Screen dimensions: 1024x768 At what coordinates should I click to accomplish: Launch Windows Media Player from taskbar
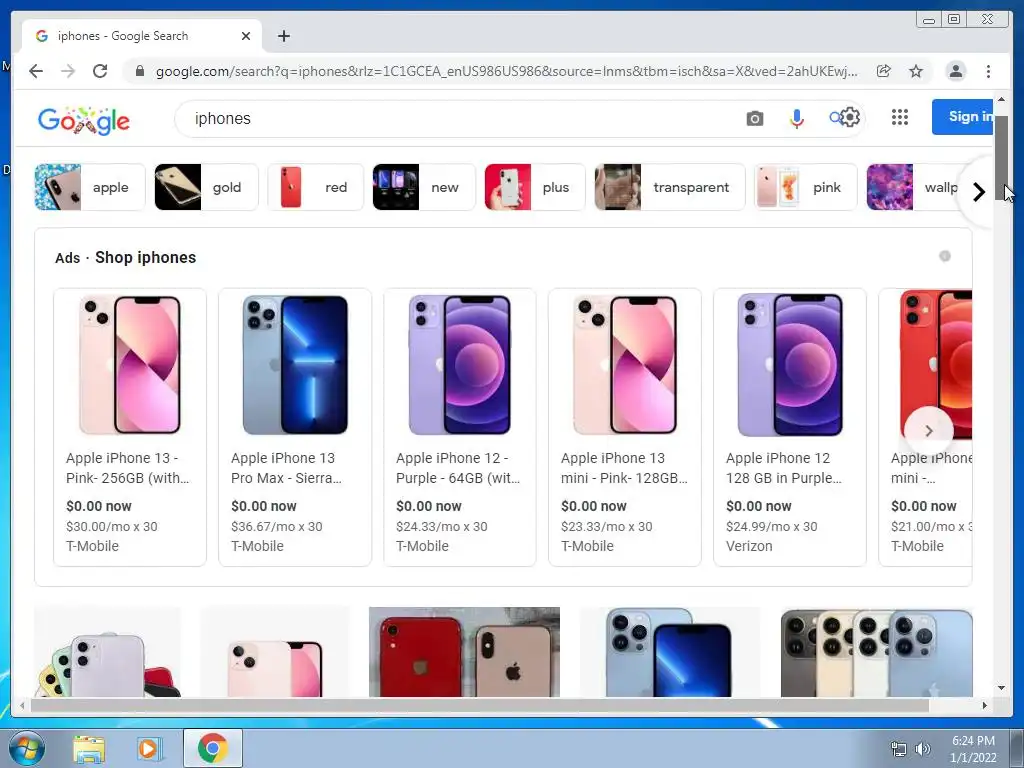148,748
